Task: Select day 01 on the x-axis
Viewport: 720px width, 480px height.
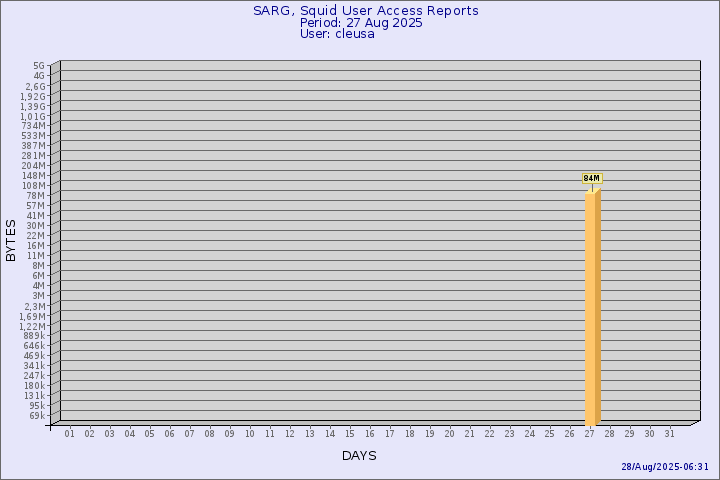Action: (x=70, y=434)
